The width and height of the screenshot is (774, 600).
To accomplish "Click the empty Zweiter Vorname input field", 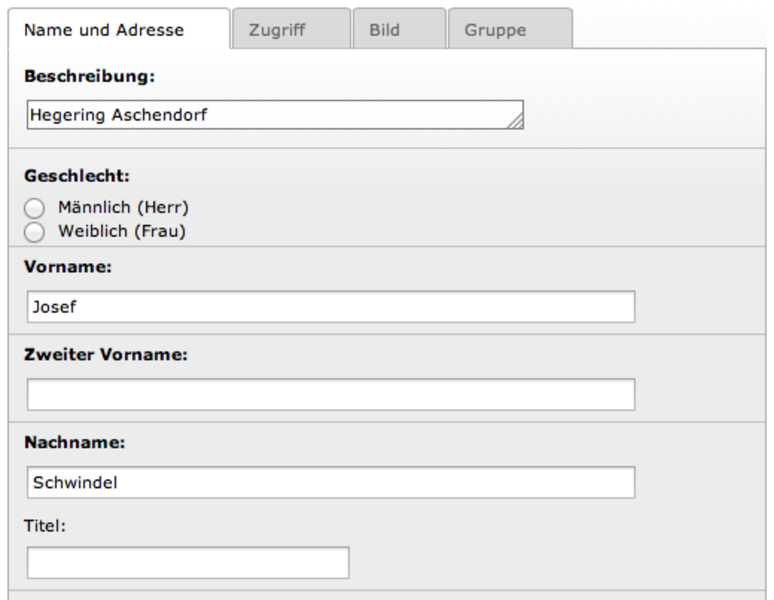I will (x=331, y=394).
